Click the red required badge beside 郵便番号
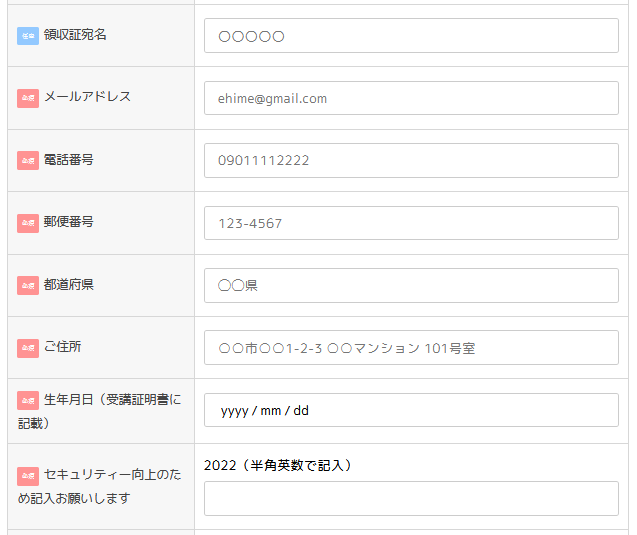Viewport: 637px width, 535px height. pos(28,223)
